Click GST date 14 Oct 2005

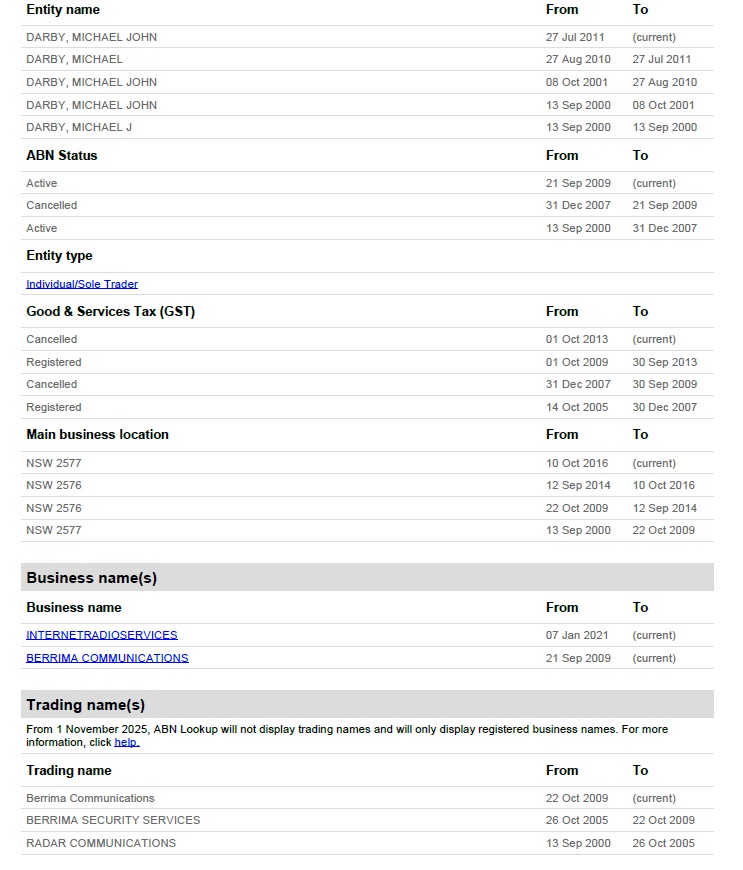pyautogui.click(x=577, y=407)
